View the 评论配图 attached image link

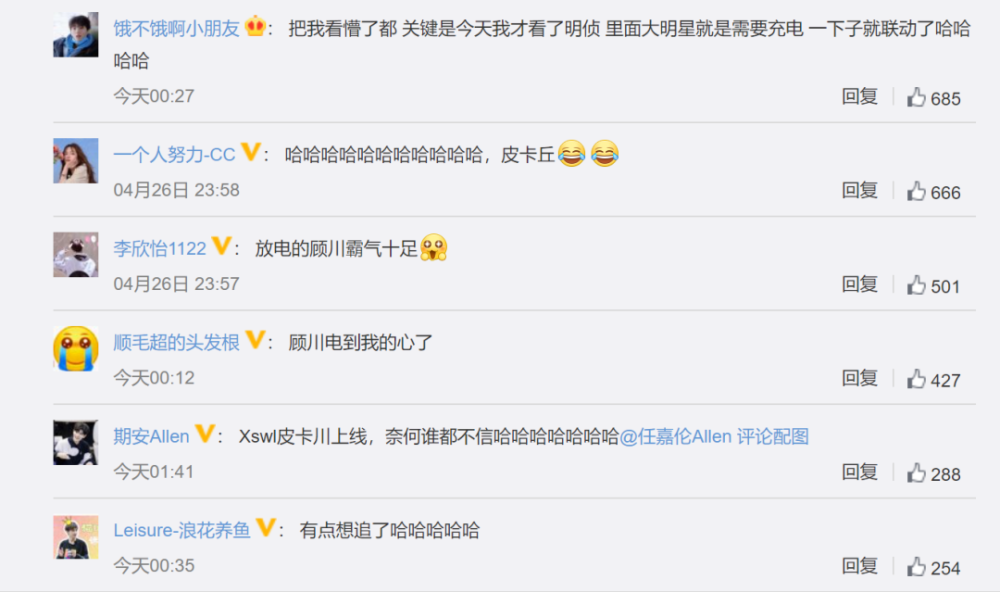tap(773, 436)
